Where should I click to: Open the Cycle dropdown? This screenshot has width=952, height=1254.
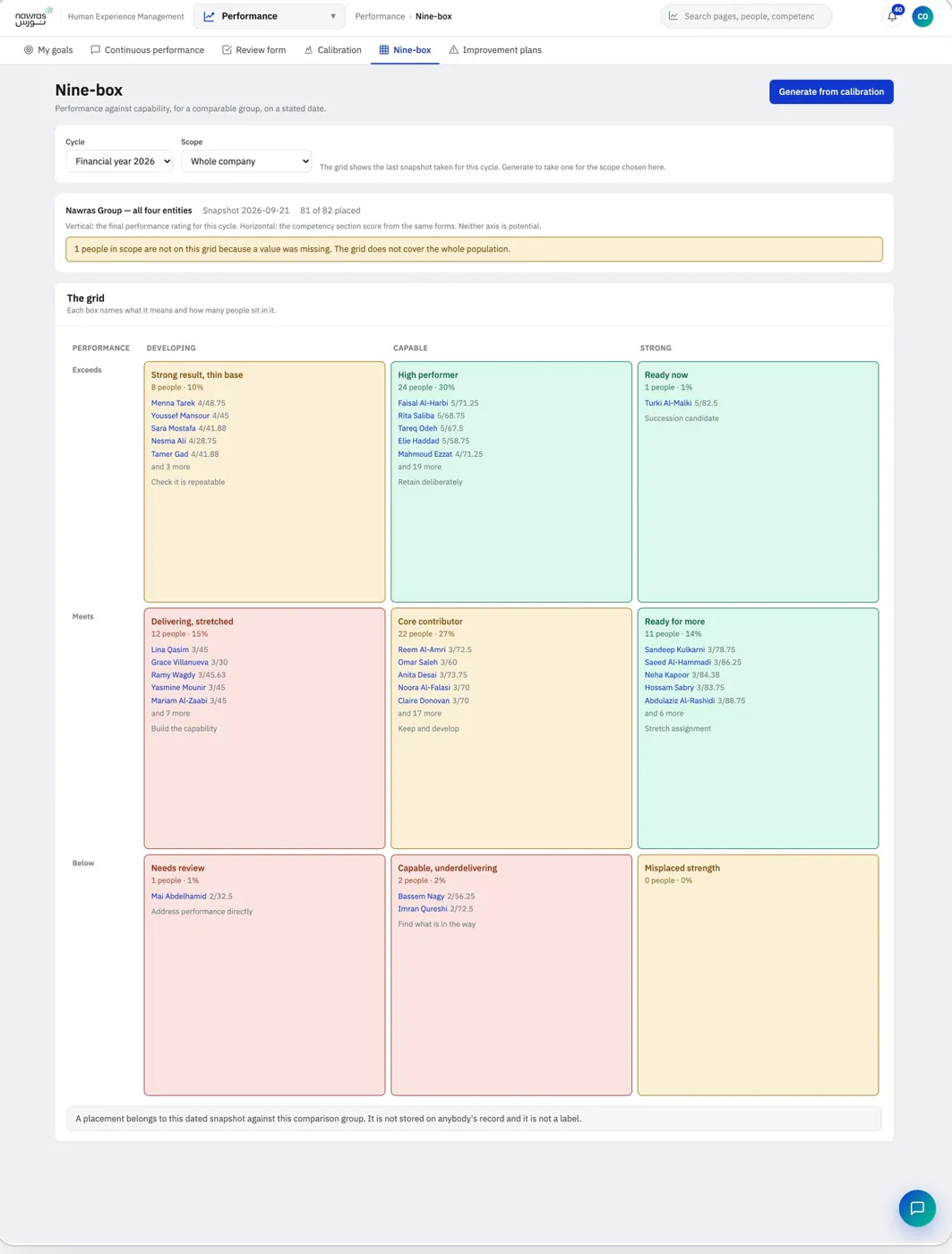tap(119, 161)
